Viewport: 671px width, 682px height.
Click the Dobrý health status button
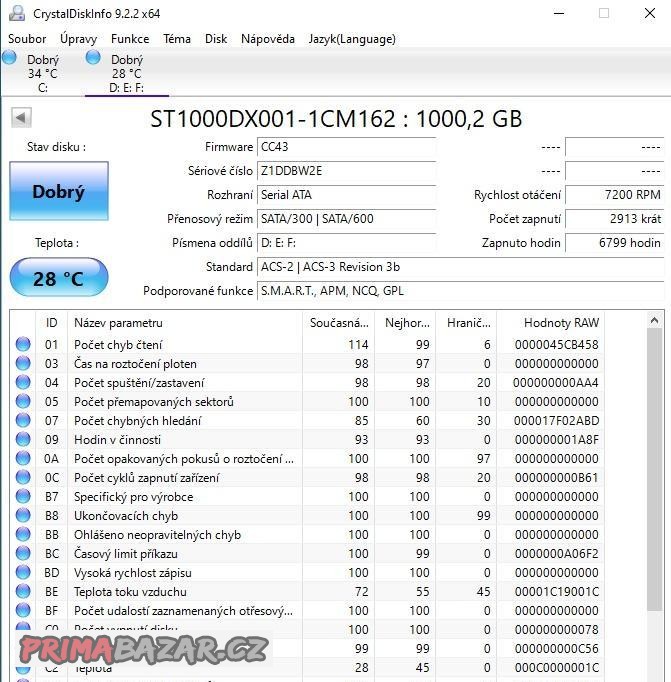59,191
